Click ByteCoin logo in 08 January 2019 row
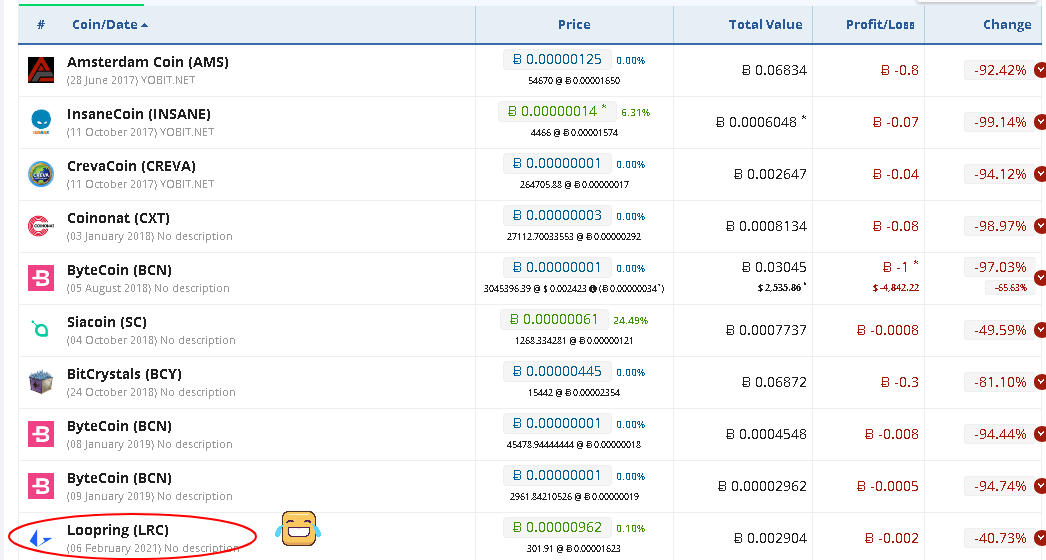 41,435
